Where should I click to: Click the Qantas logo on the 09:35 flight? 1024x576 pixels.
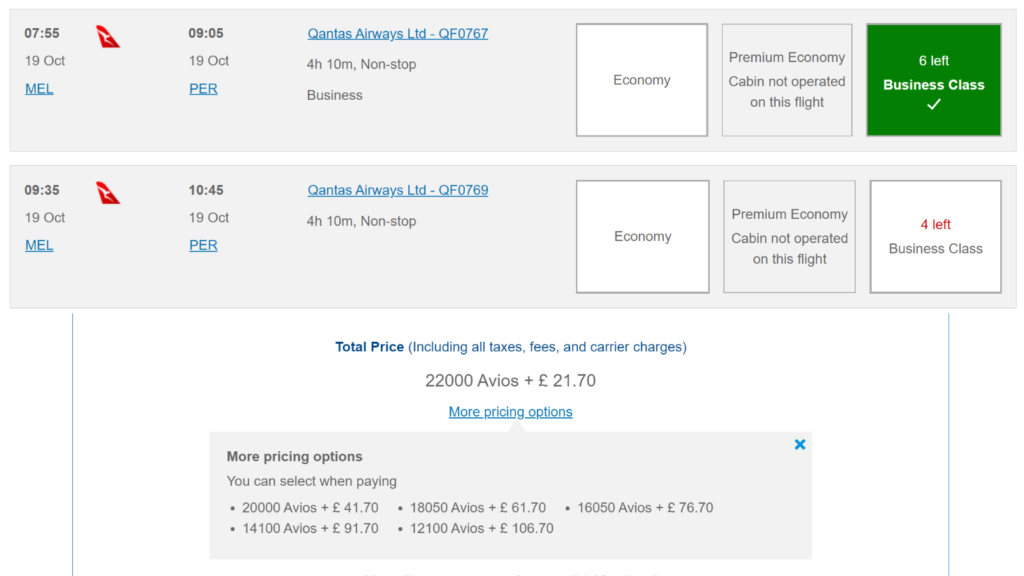109,191
